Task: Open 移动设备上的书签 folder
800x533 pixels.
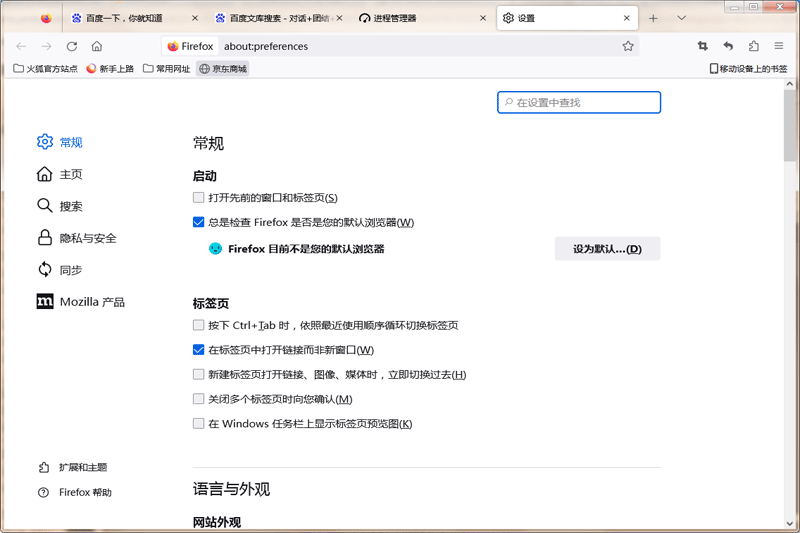Action: click(x=748, y=68)
